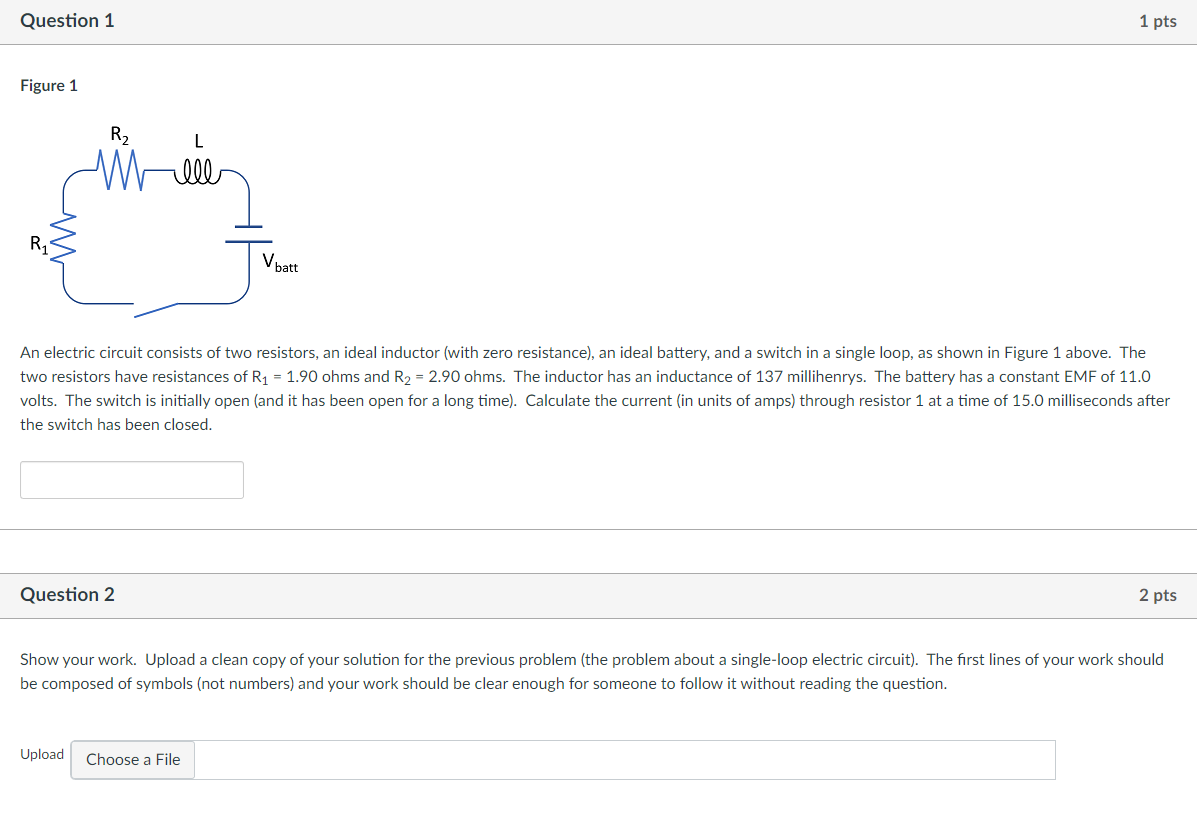Click the Question 1 answer input field

tap(132, 479)
